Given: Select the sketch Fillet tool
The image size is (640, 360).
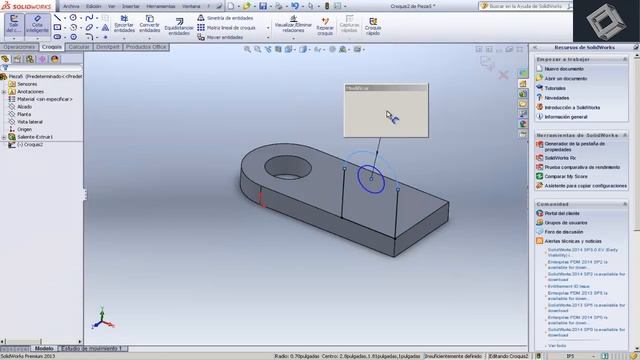Looking at the screenshot, I should point(89,37).
